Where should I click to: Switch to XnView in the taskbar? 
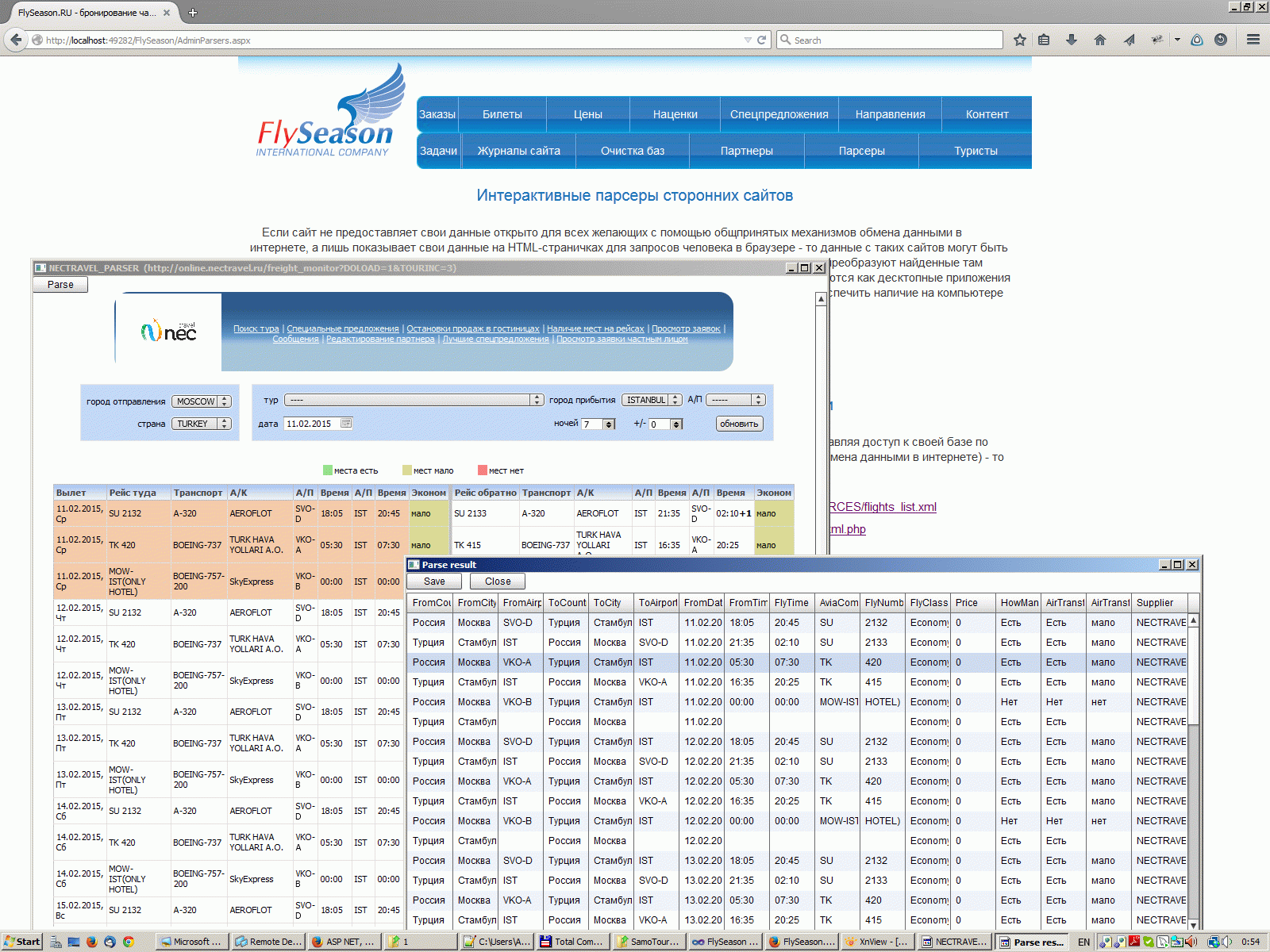click(x=876, y=942)
